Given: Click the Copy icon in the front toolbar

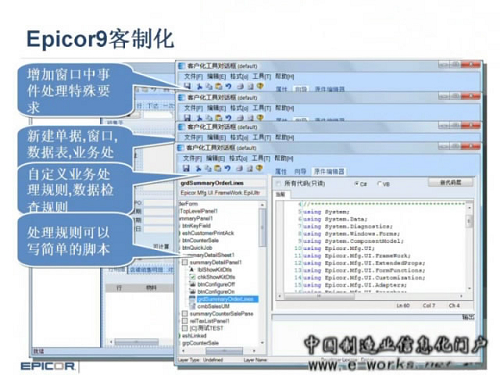Looking at the screenshot, I should (x=208, y=169).
